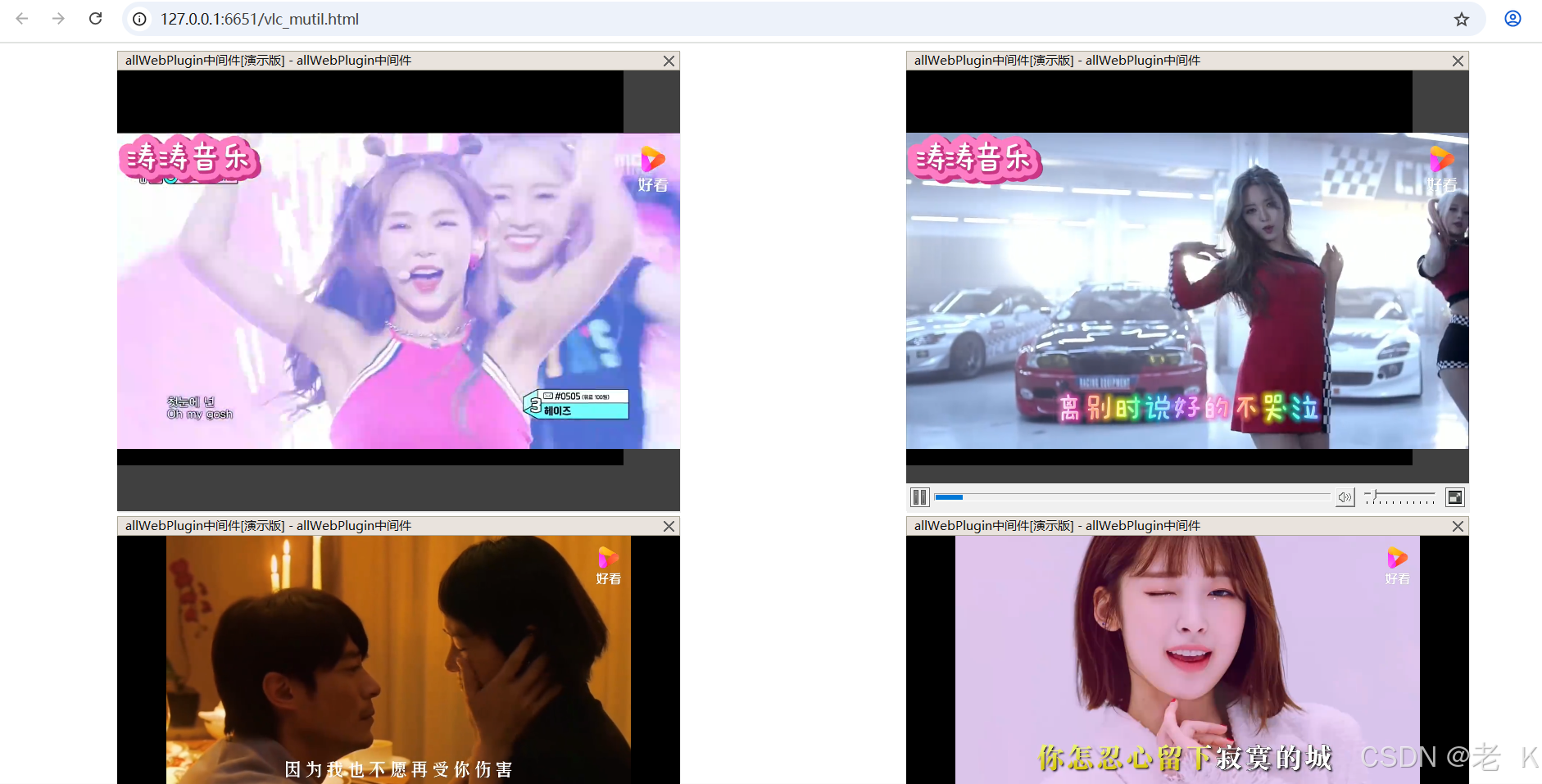Open the browser profile icon
This screenshot has width=1542, height=784.
point(1513,19)
